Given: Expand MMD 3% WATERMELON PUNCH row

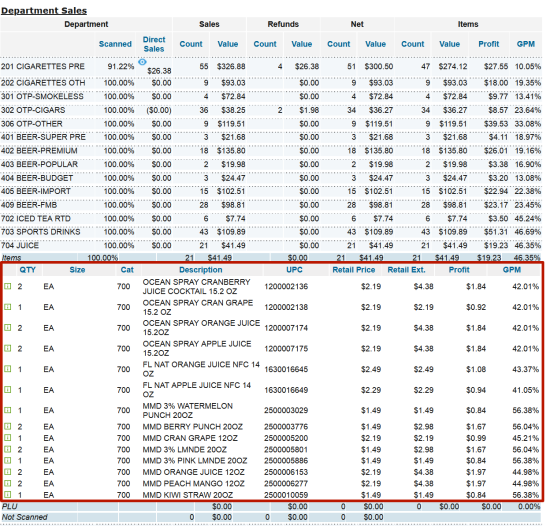Looking at the screenshot, I should coord(8,410).
